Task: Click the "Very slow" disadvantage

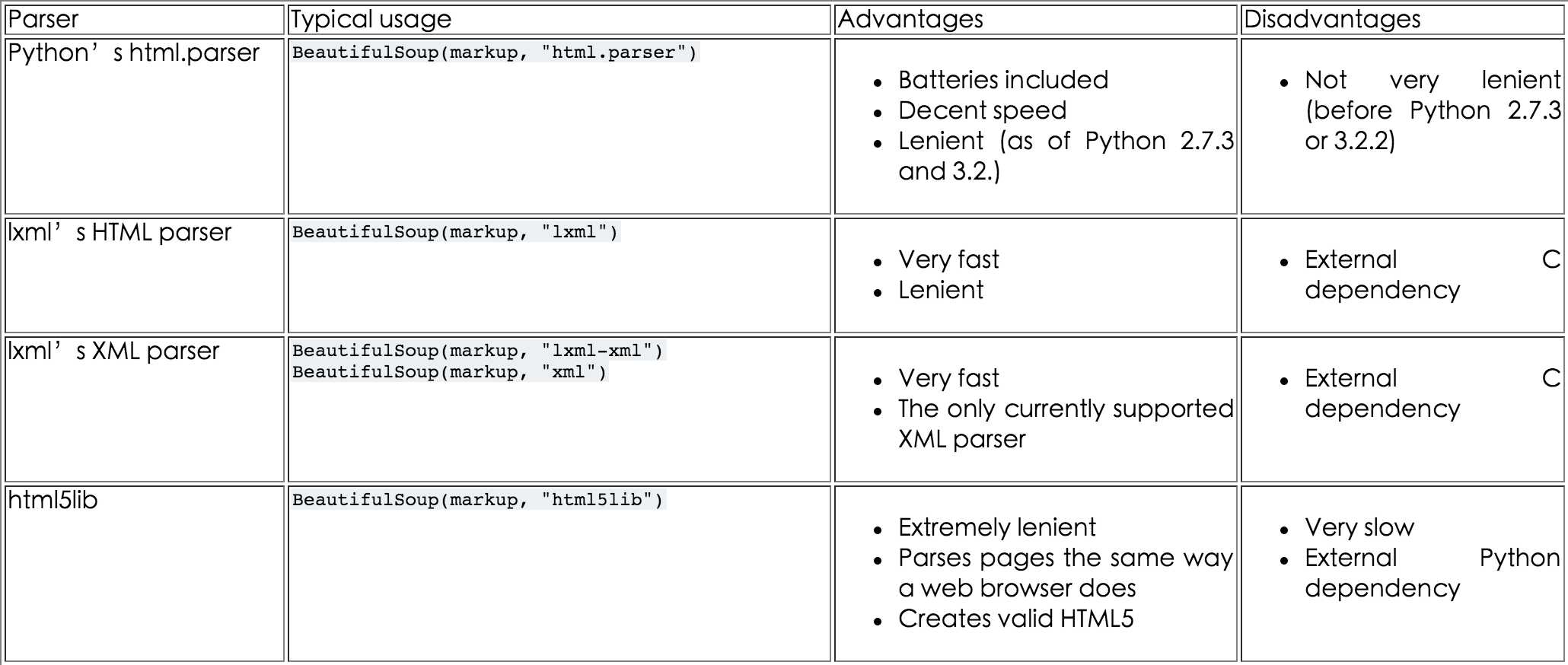Action: click(1359, 527)
